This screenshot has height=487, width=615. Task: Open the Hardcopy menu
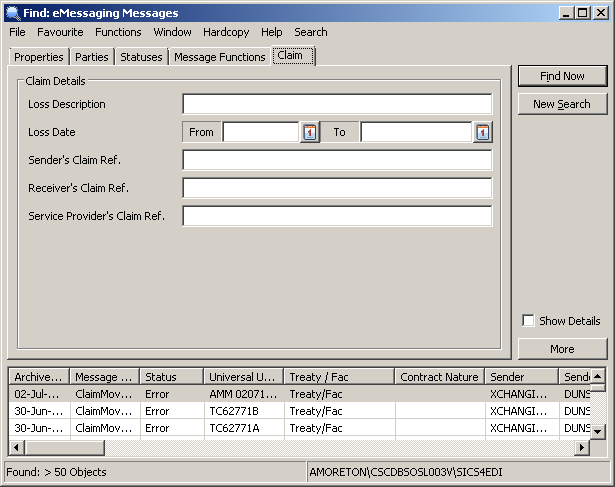click(226, 32)
